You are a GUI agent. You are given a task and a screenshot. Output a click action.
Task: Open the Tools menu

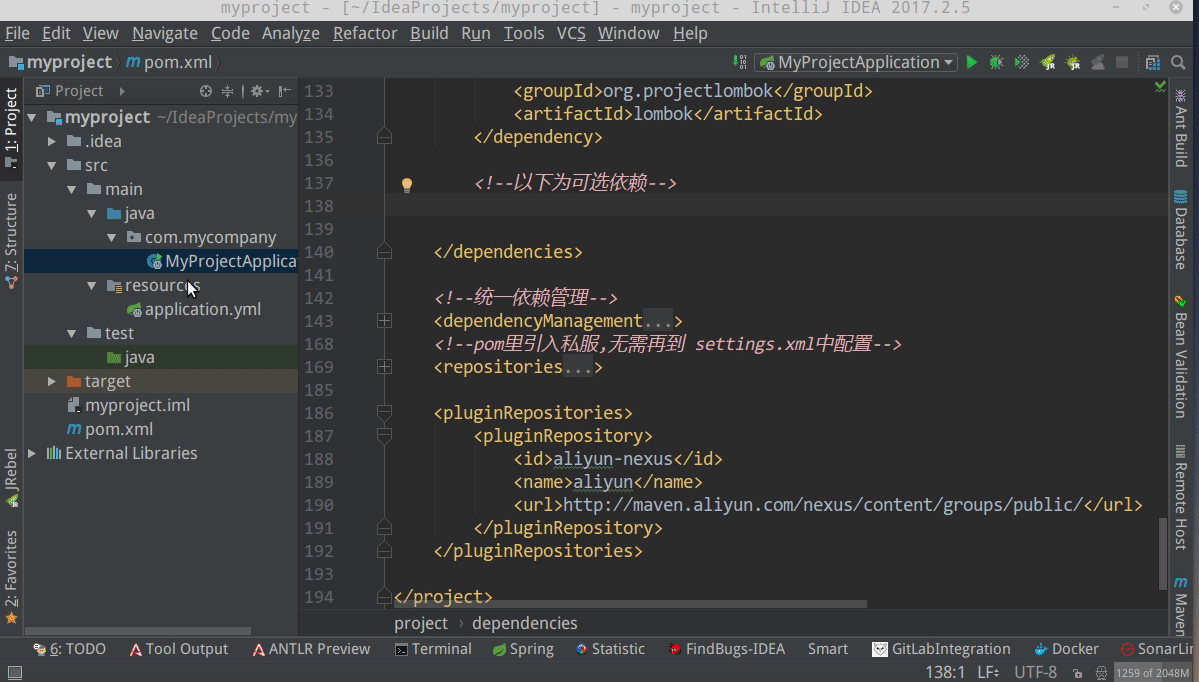coord(524,34)
